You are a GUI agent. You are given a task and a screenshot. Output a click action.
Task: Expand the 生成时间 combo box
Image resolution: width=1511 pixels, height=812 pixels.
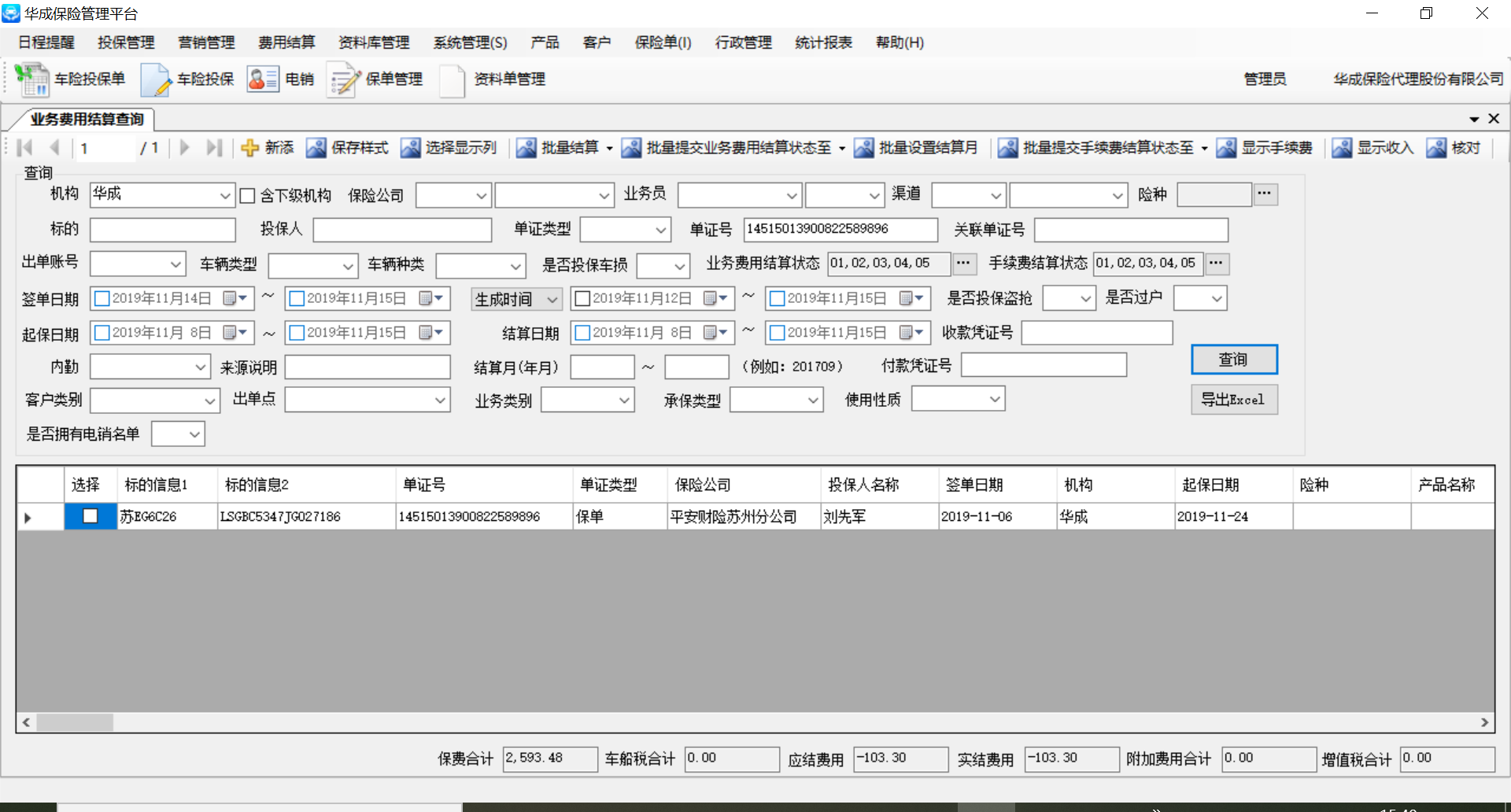click(x=552, y=300)
